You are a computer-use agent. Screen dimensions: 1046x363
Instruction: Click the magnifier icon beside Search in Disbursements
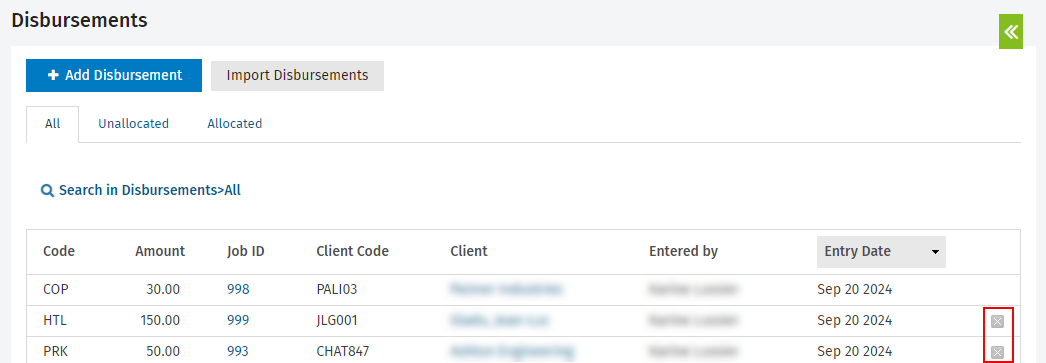[x=47, y=191]
